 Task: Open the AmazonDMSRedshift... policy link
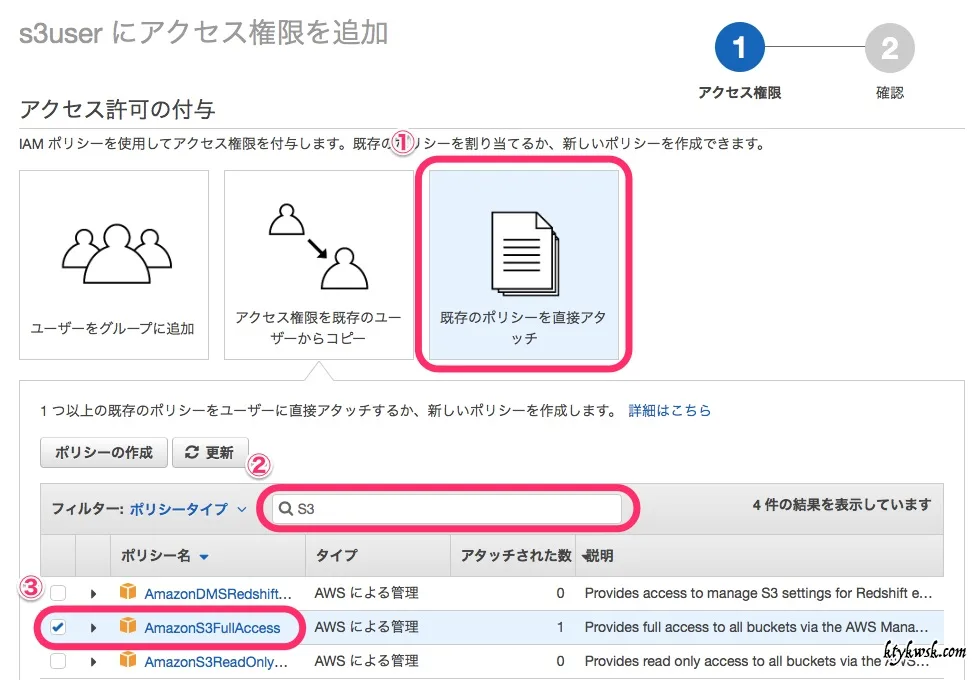[x=218, y=594]
